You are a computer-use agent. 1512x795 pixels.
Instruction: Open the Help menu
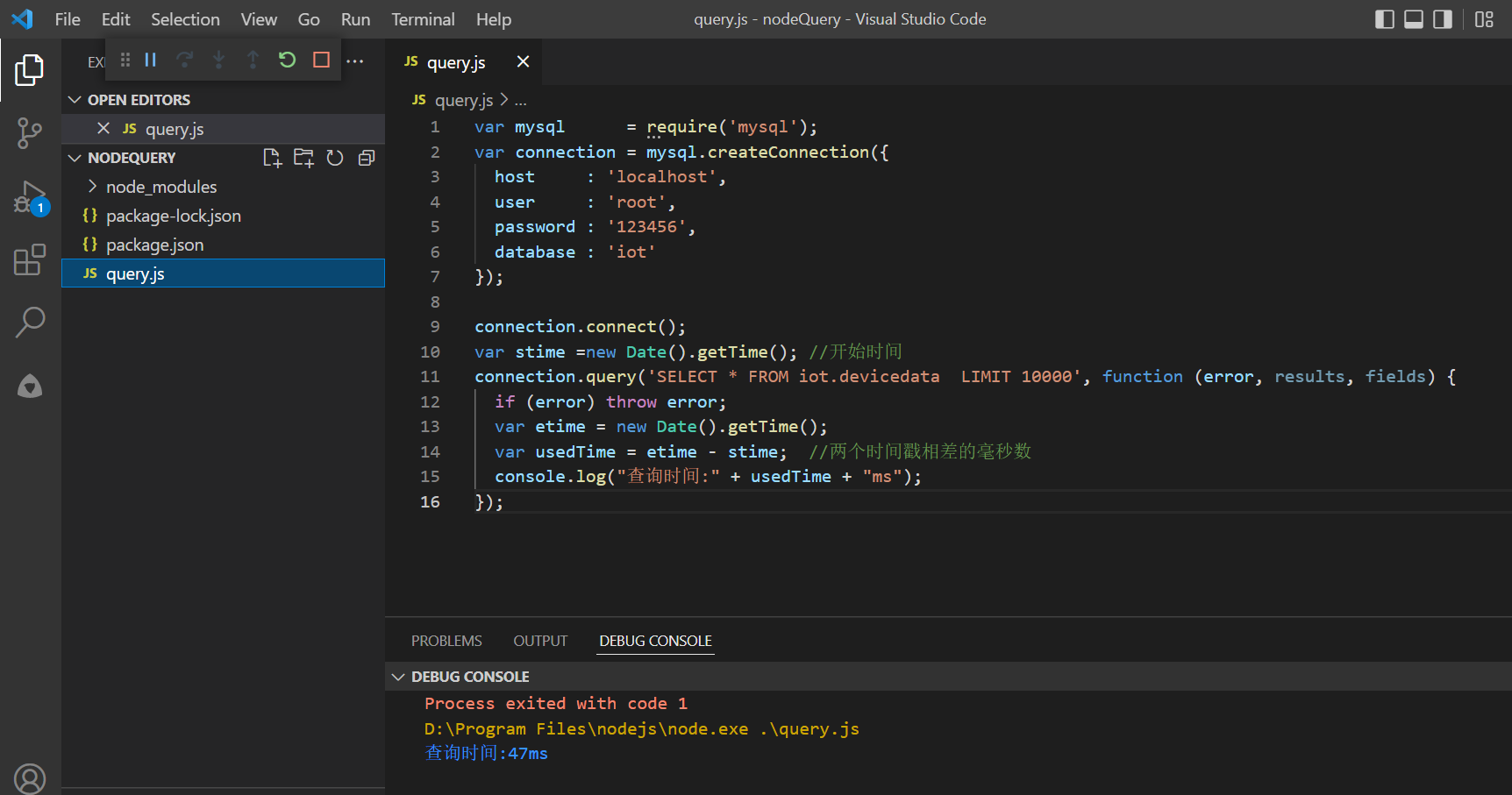click(x=494, y=19)
